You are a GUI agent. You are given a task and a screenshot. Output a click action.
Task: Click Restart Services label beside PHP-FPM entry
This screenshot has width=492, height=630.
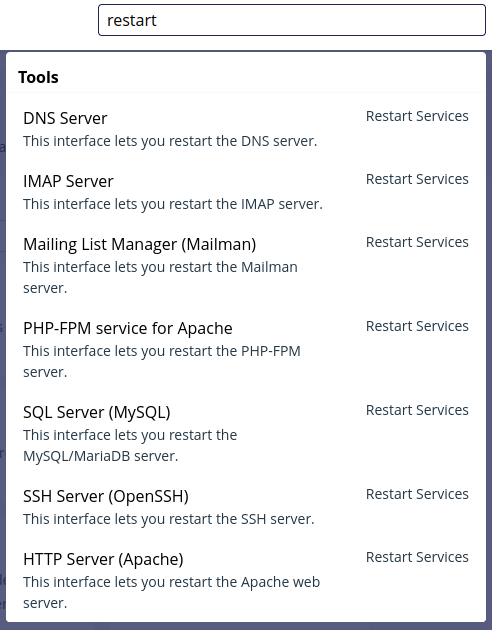tap(417, 326)
